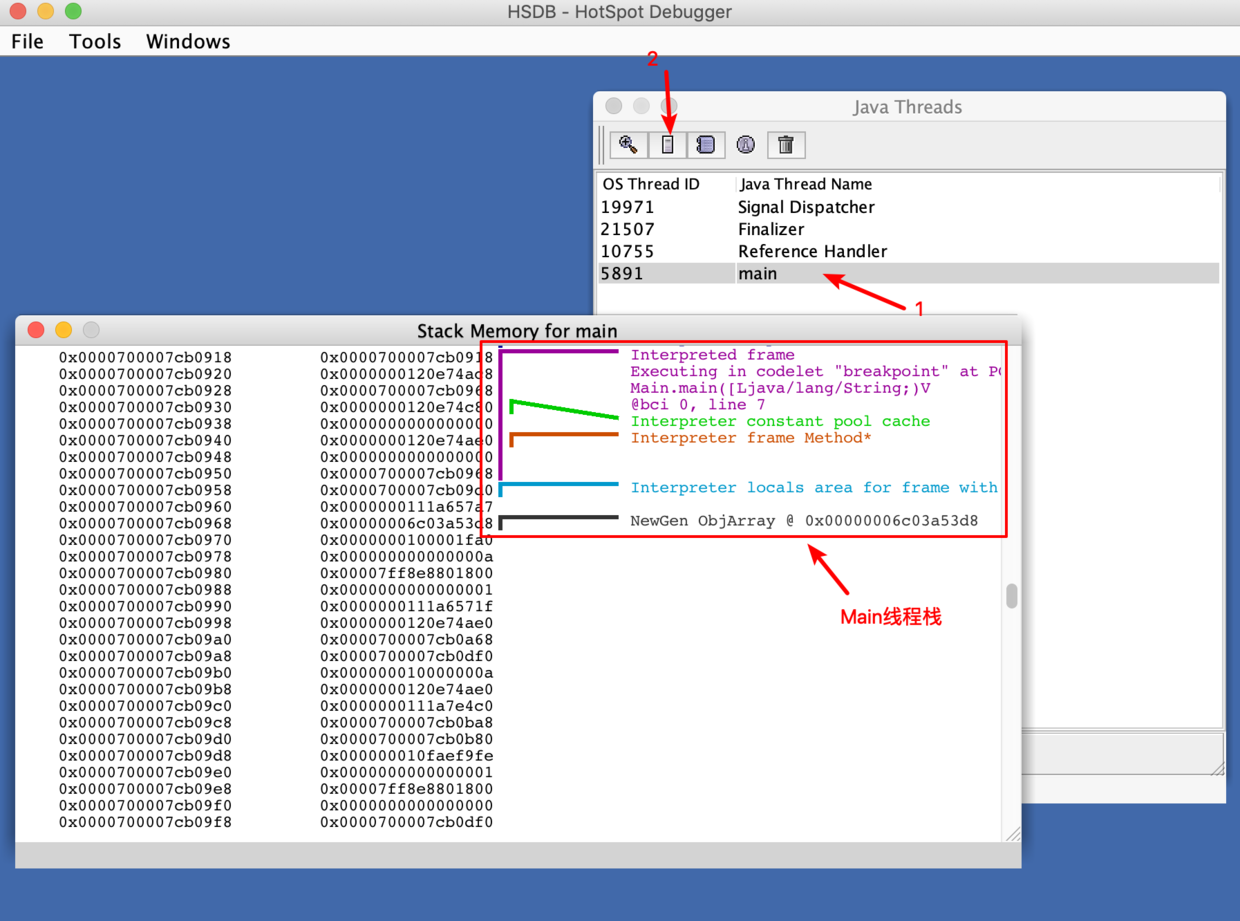Grab the Java Threads toolbar drag handle
Viewport: 1240px width, 921px height.
603,145
